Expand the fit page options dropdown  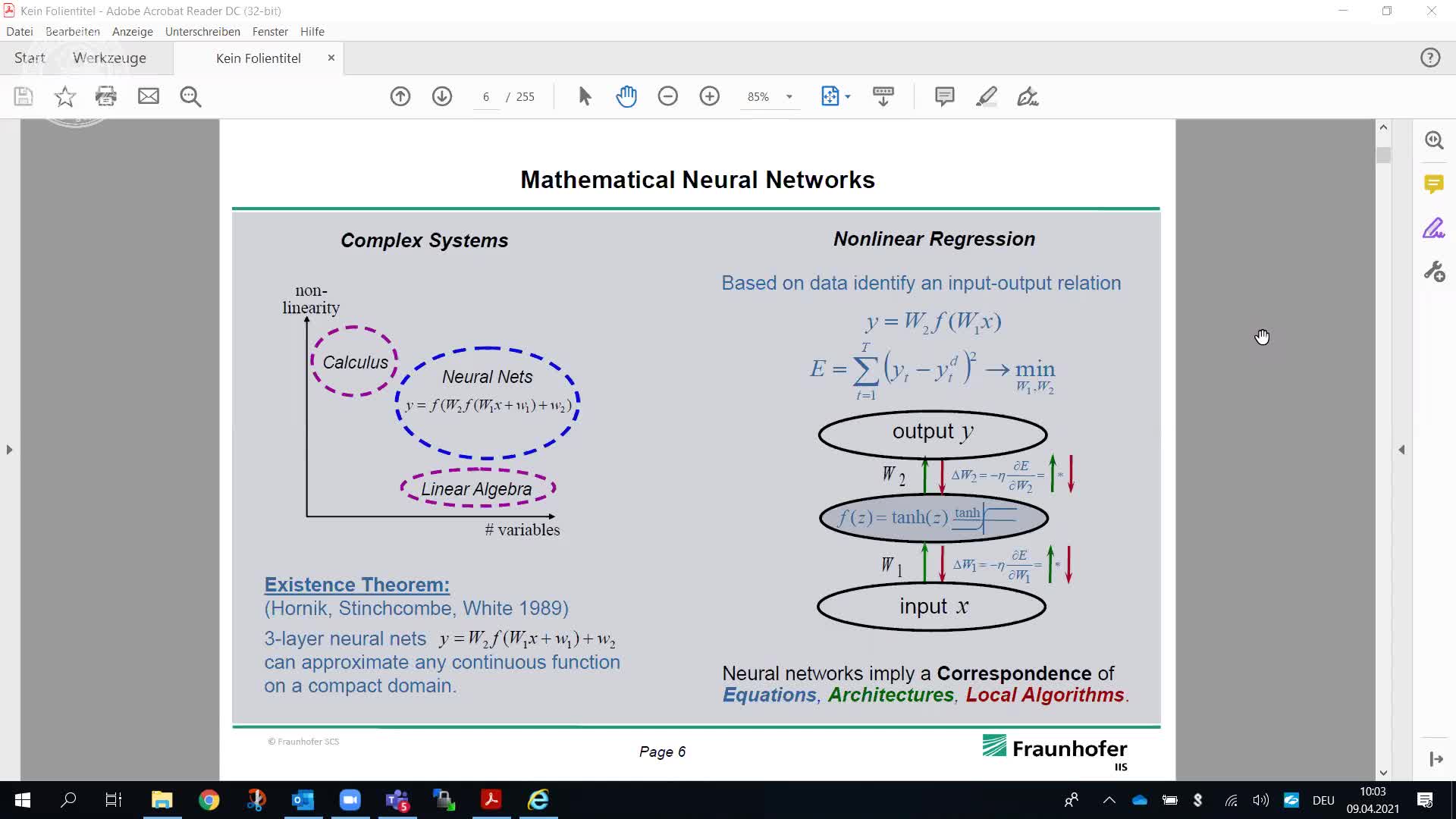click(848, 97)
